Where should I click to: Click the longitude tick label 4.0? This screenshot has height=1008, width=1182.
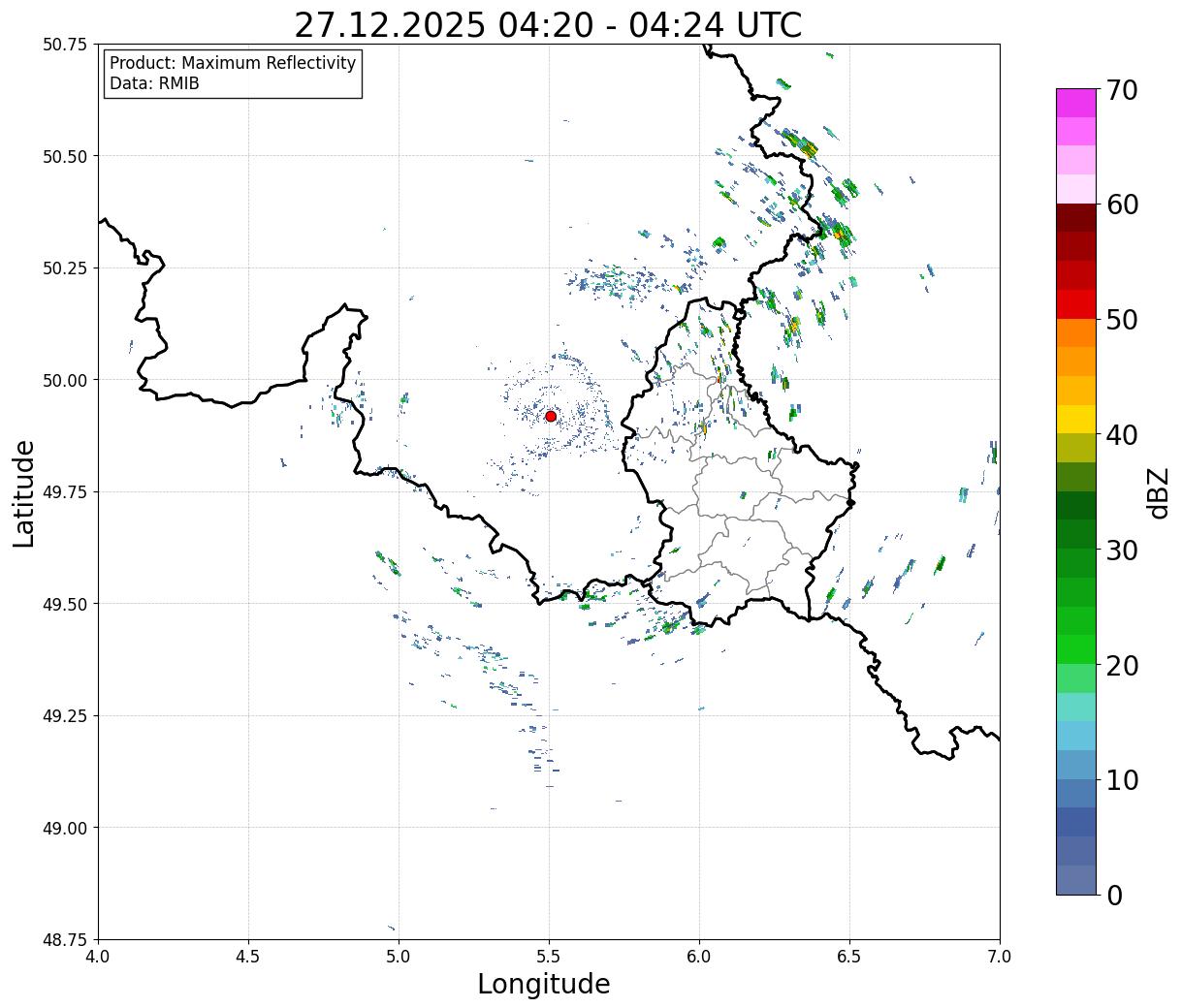(x=98, y=957)
